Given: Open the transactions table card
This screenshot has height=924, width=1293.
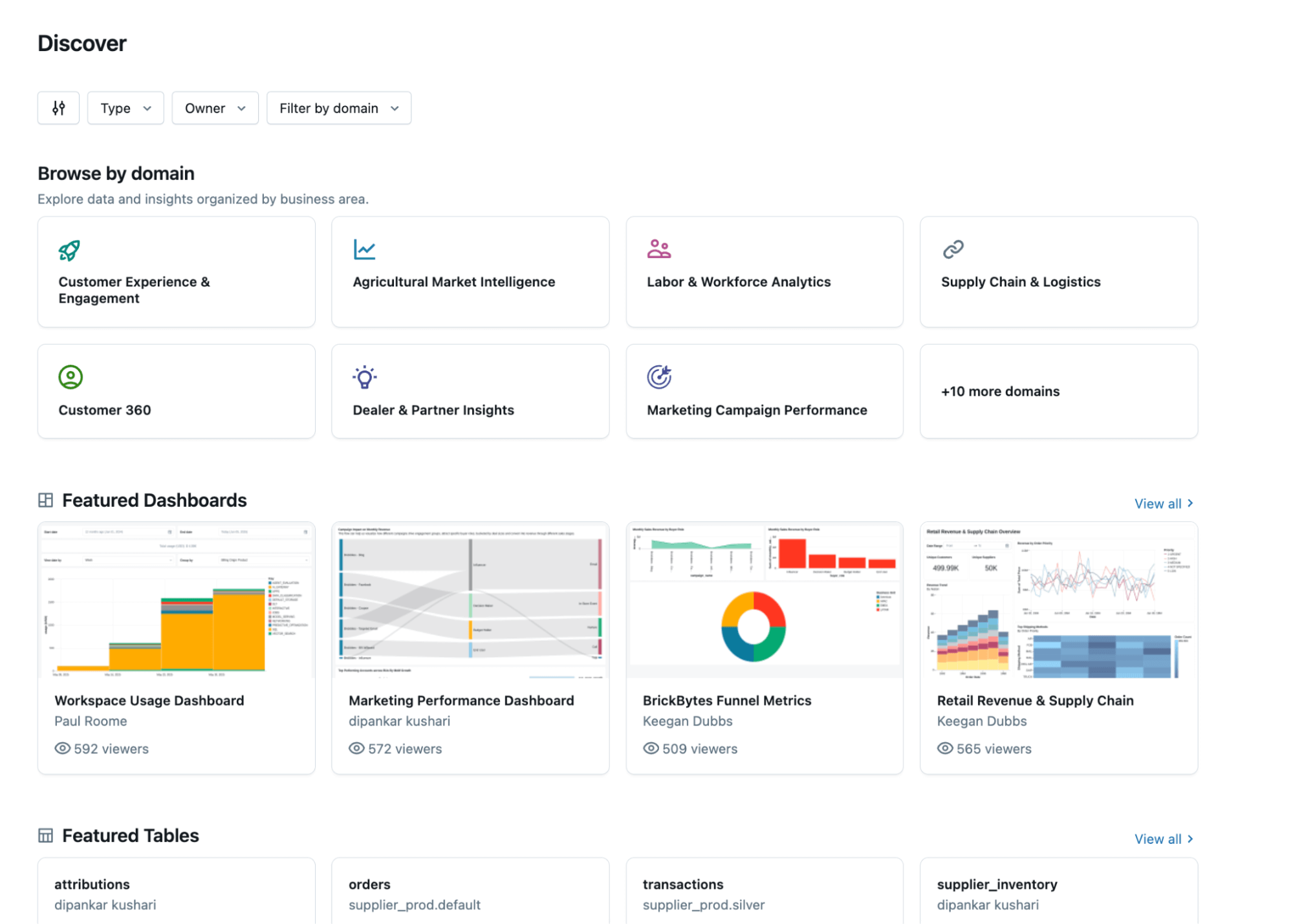Looking at the screenshot, I should [764, 892].
